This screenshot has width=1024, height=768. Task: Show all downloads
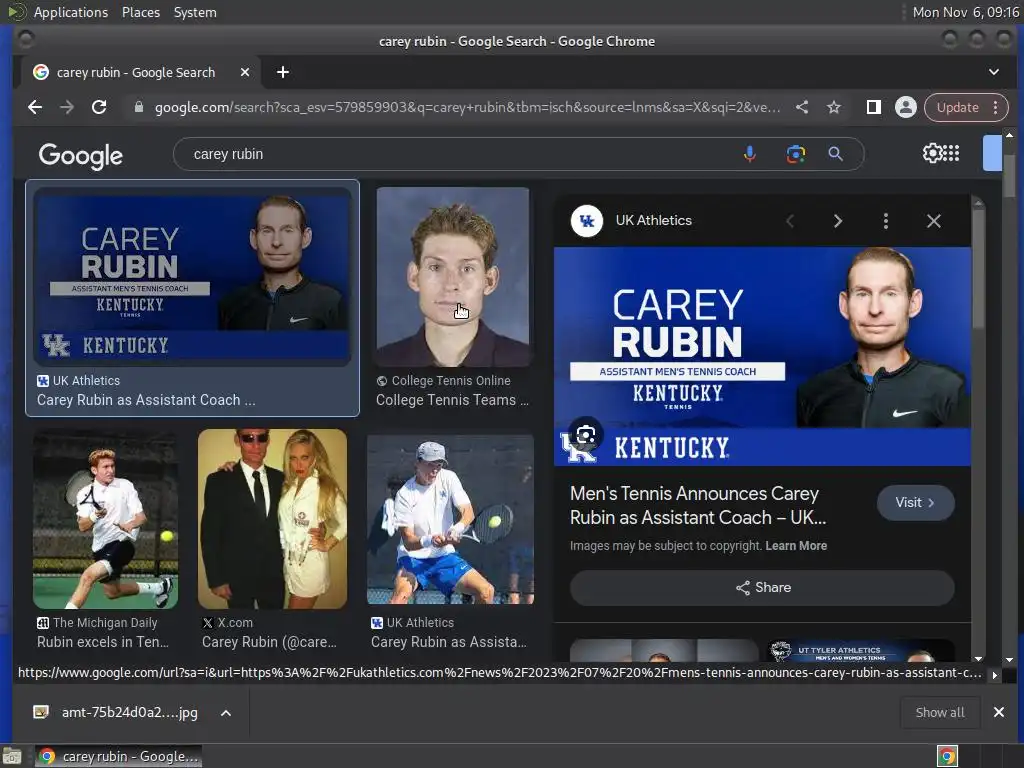tap(940, 712)
